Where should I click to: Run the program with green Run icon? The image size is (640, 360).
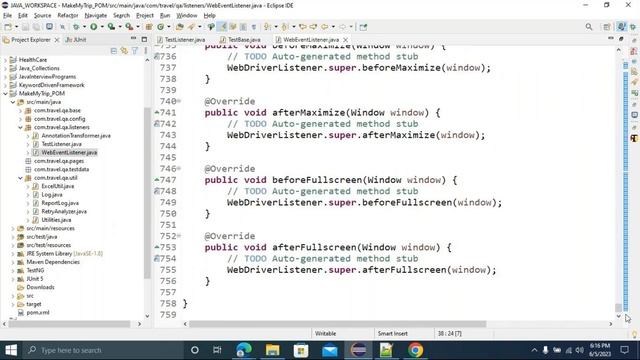pos(93,27)
